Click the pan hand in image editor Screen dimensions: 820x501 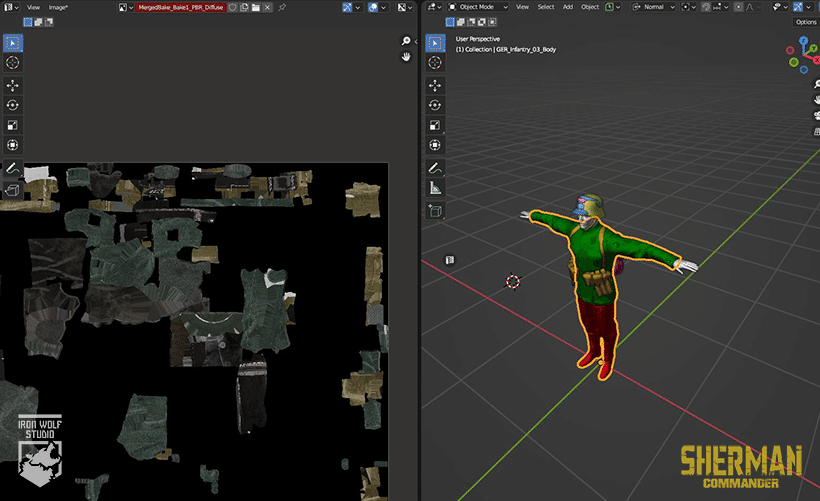(406, 56)
